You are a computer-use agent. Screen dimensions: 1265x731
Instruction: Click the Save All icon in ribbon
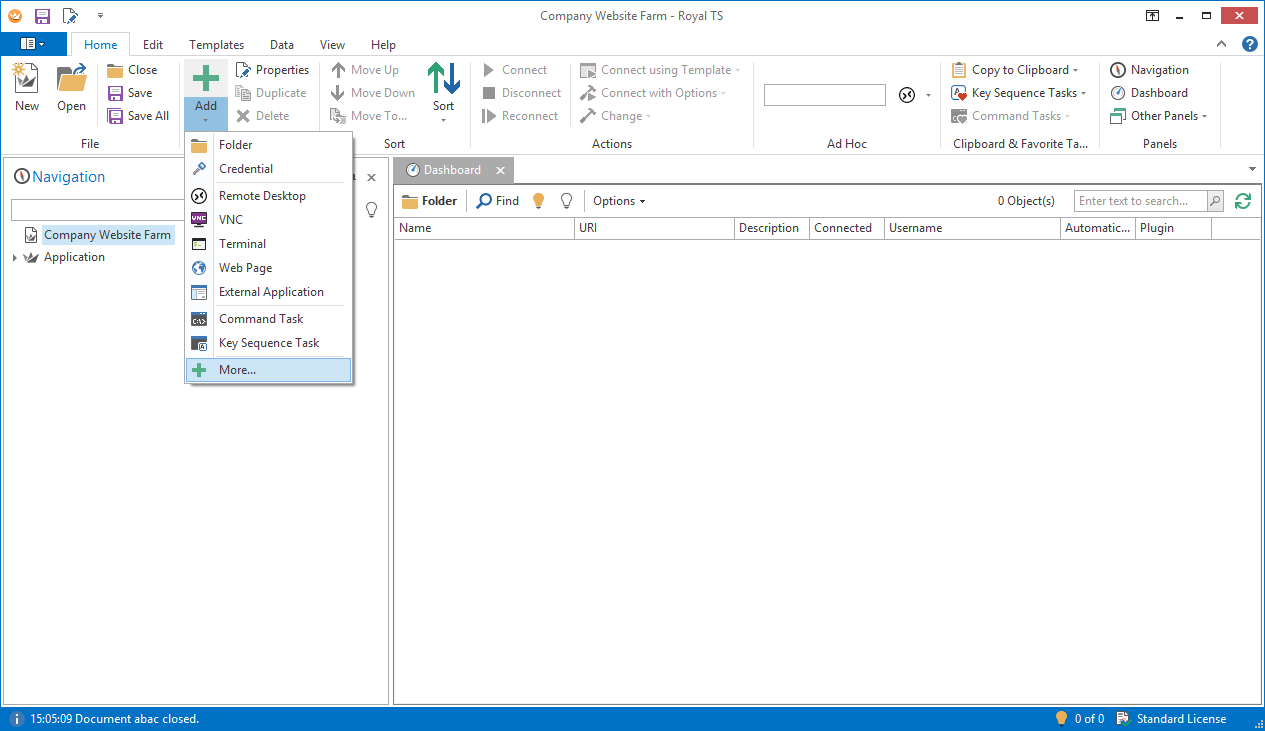[116, 116]
